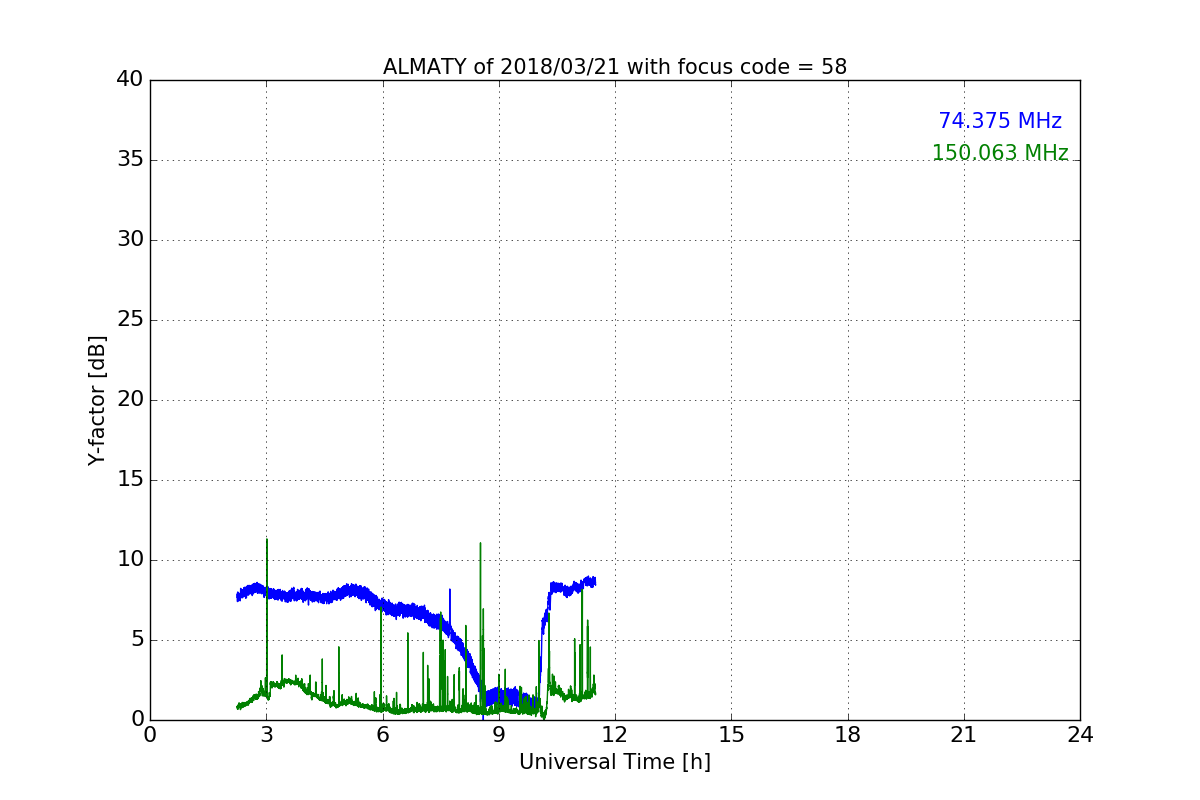Image resolution: width=1200 pixels, height=800 pixels.
Task: Click y-axis tick label 5
Action: [136, 639]
